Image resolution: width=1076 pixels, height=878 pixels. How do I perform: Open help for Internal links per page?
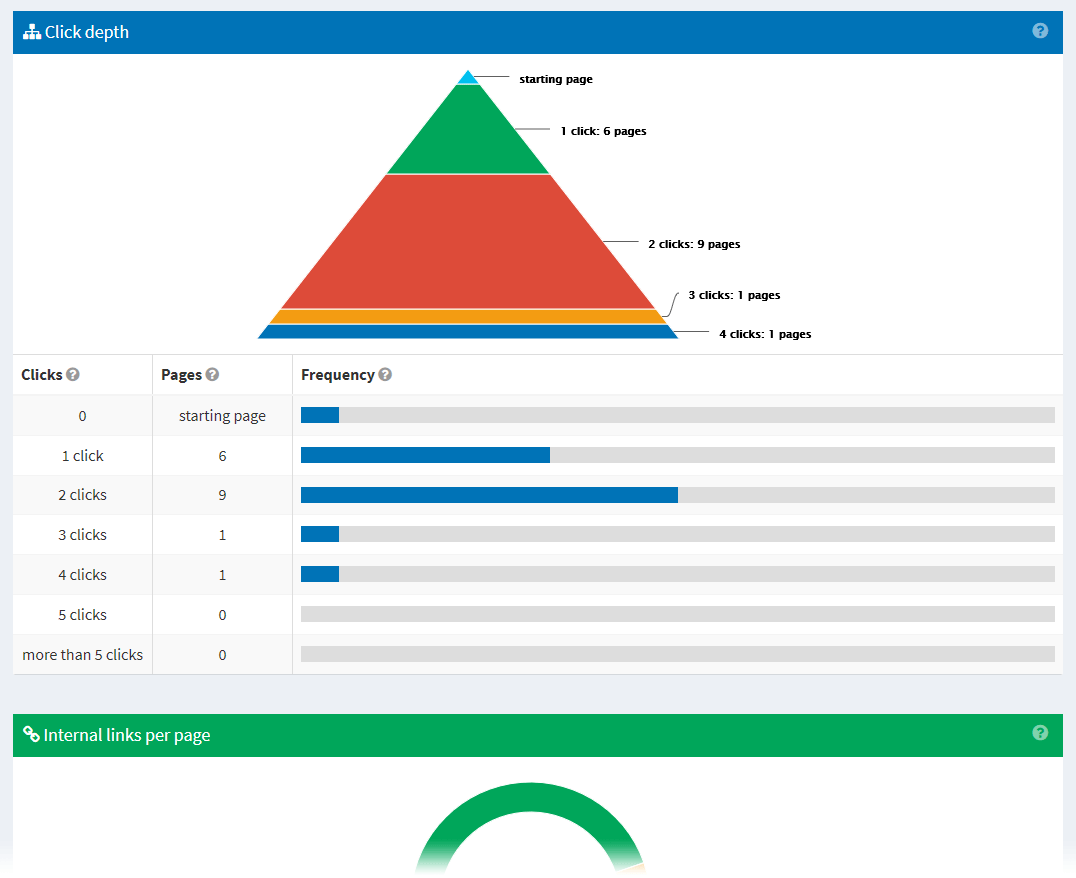[1040, 733]
